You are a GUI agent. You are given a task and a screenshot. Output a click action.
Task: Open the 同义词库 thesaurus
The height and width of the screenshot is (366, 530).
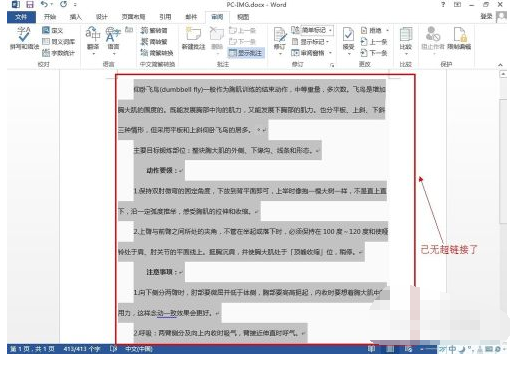pos(58,42)
